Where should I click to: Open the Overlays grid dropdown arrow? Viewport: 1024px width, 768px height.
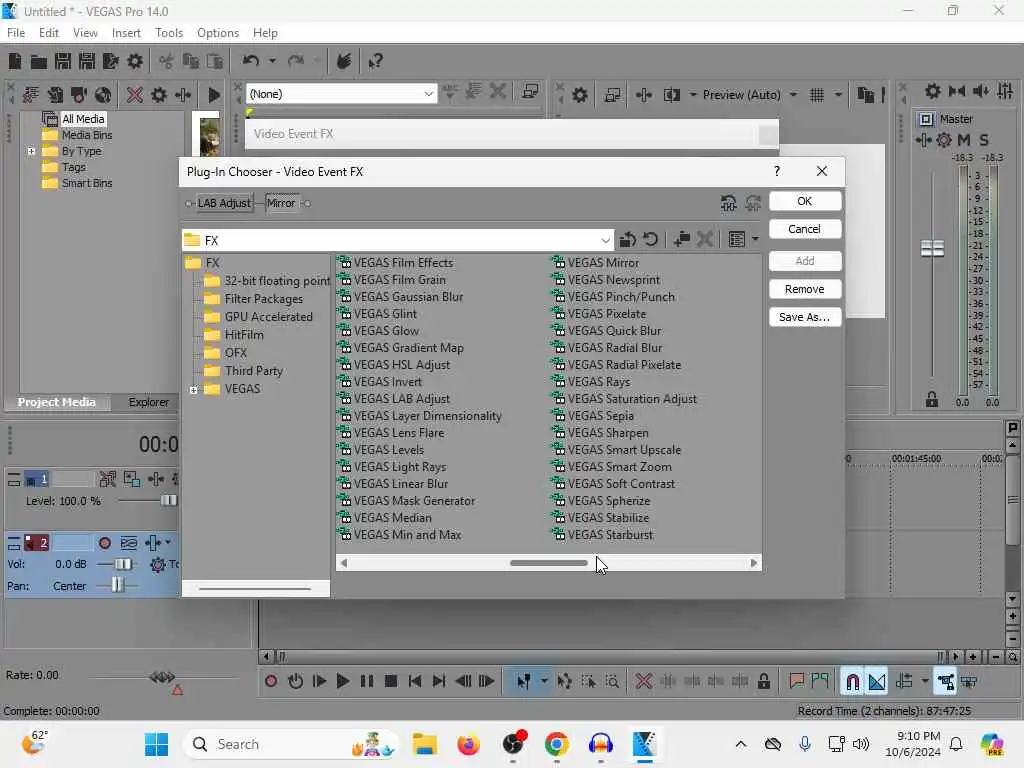(838, 95)
